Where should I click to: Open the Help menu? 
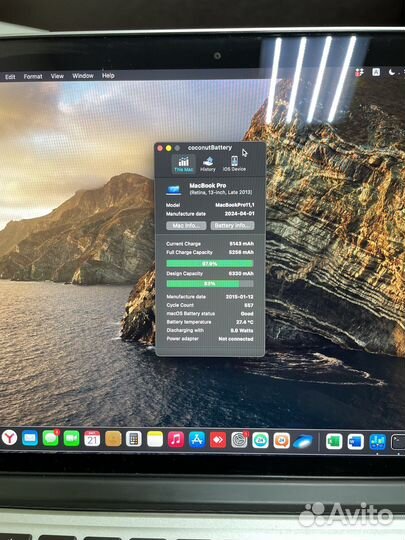(108, 75)
